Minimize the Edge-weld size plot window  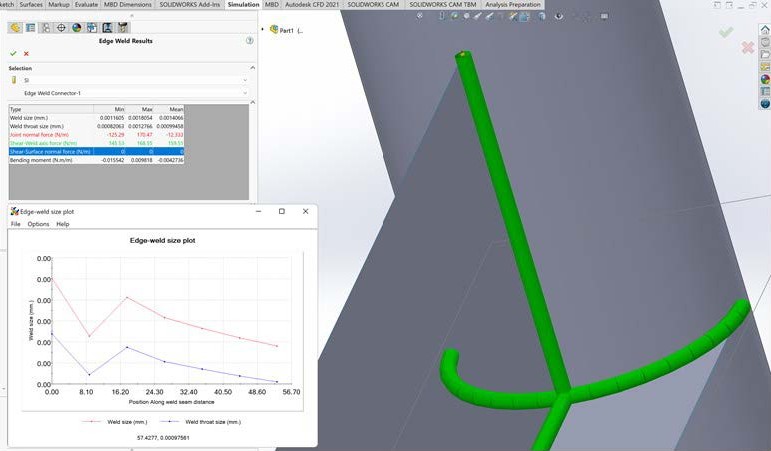tap(259, 211)
